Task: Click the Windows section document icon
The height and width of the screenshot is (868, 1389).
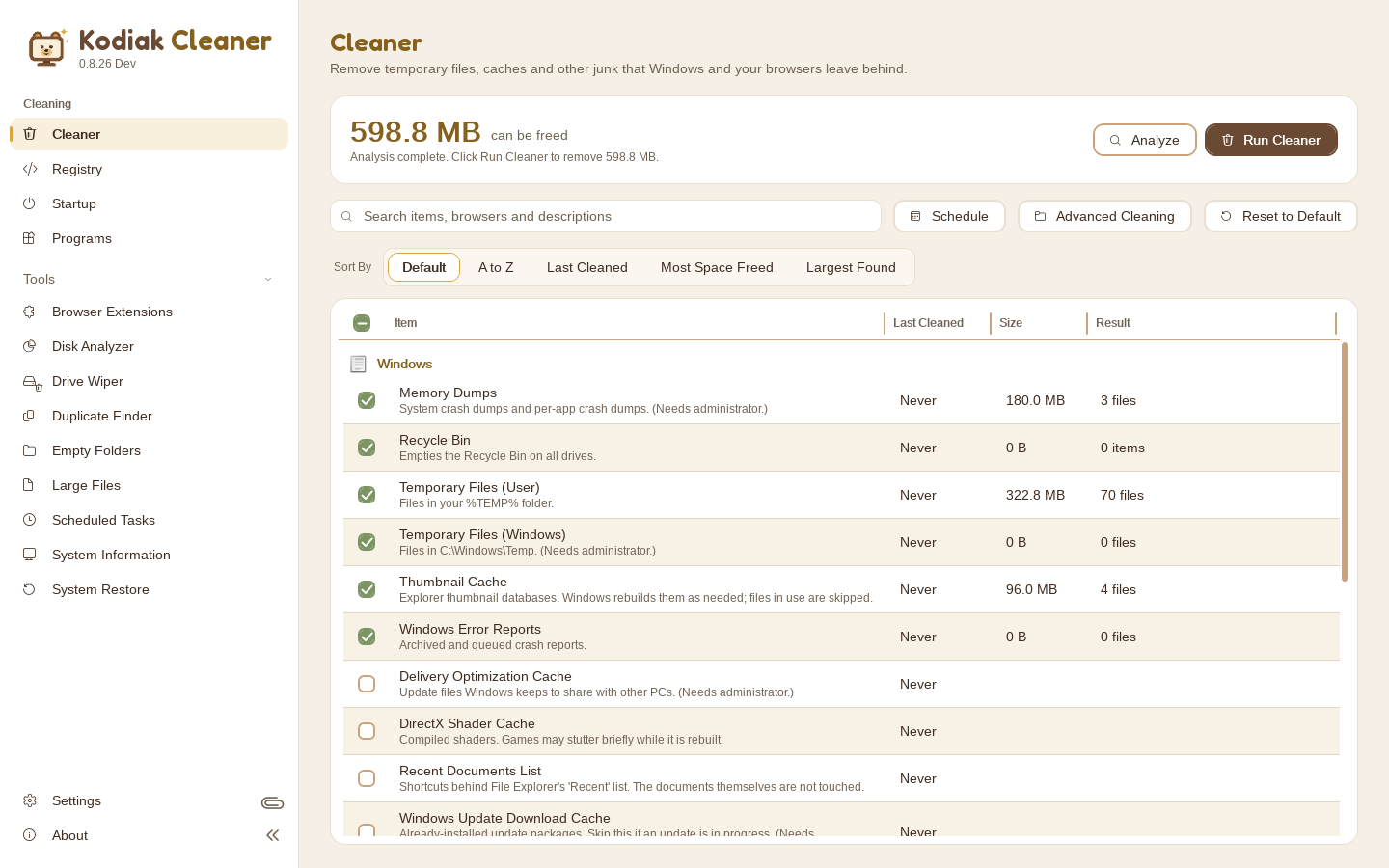Action: (x=358, y=364)
